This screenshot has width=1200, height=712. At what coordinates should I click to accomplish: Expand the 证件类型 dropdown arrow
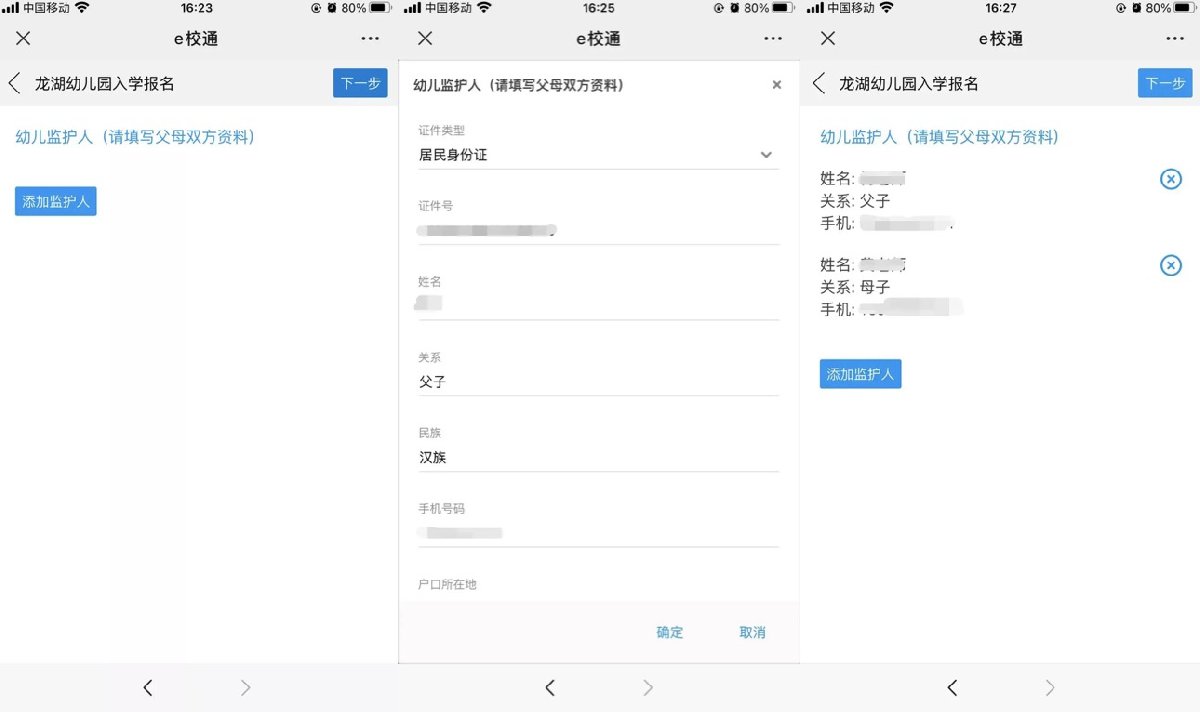(x=766, y=155)
